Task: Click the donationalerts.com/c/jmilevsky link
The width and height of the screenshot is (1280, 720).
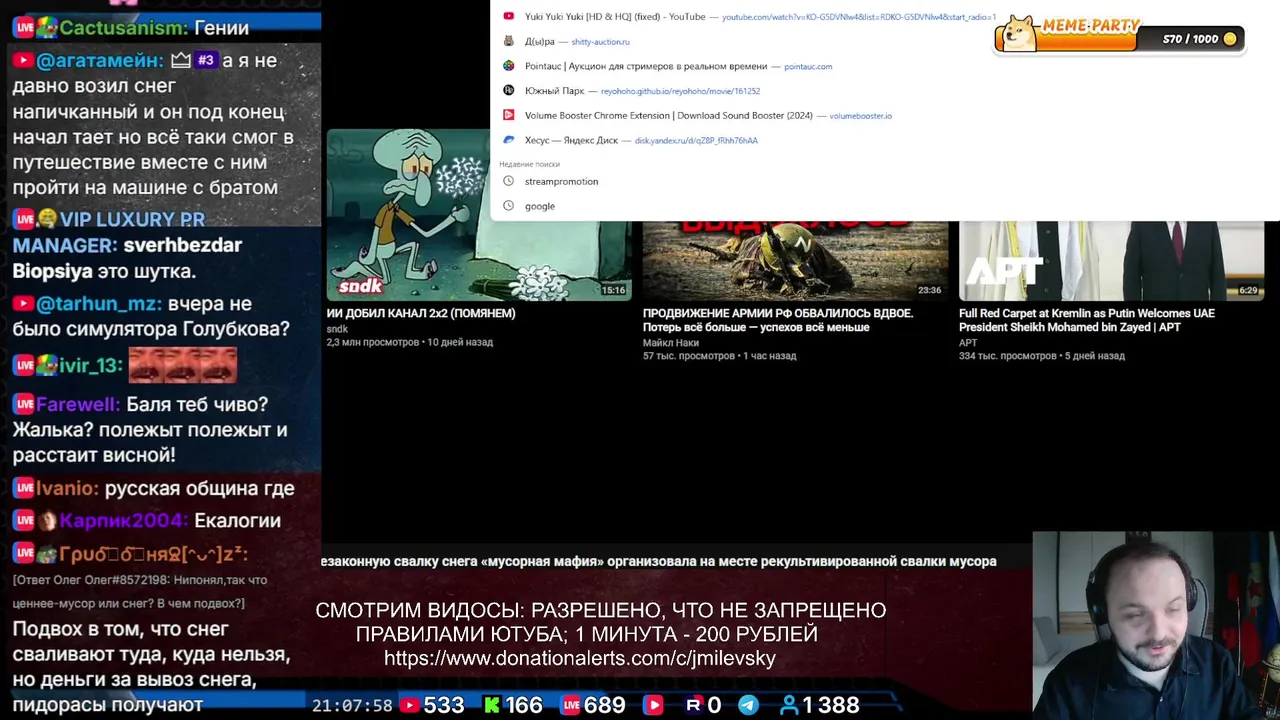Action: (x=580, y=658)
